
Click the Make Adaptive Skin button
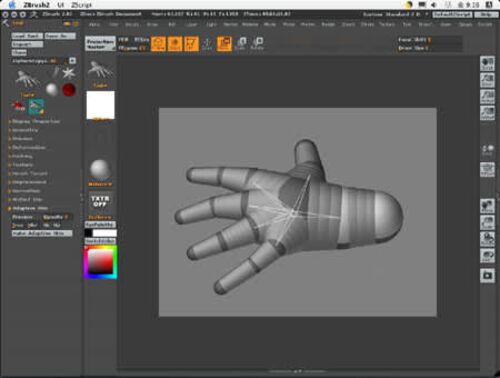(42, 234)
